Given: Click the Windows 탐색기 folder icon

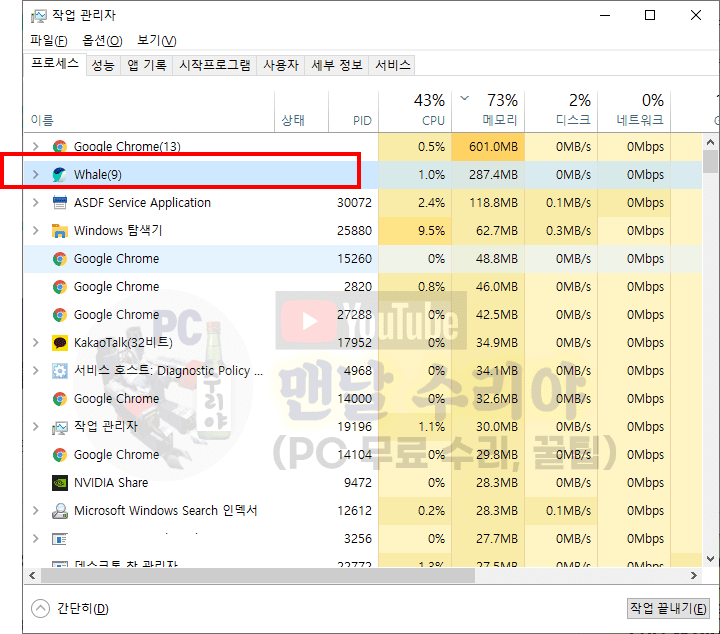Looking at the screenshot, I should [x=60, y=230].
